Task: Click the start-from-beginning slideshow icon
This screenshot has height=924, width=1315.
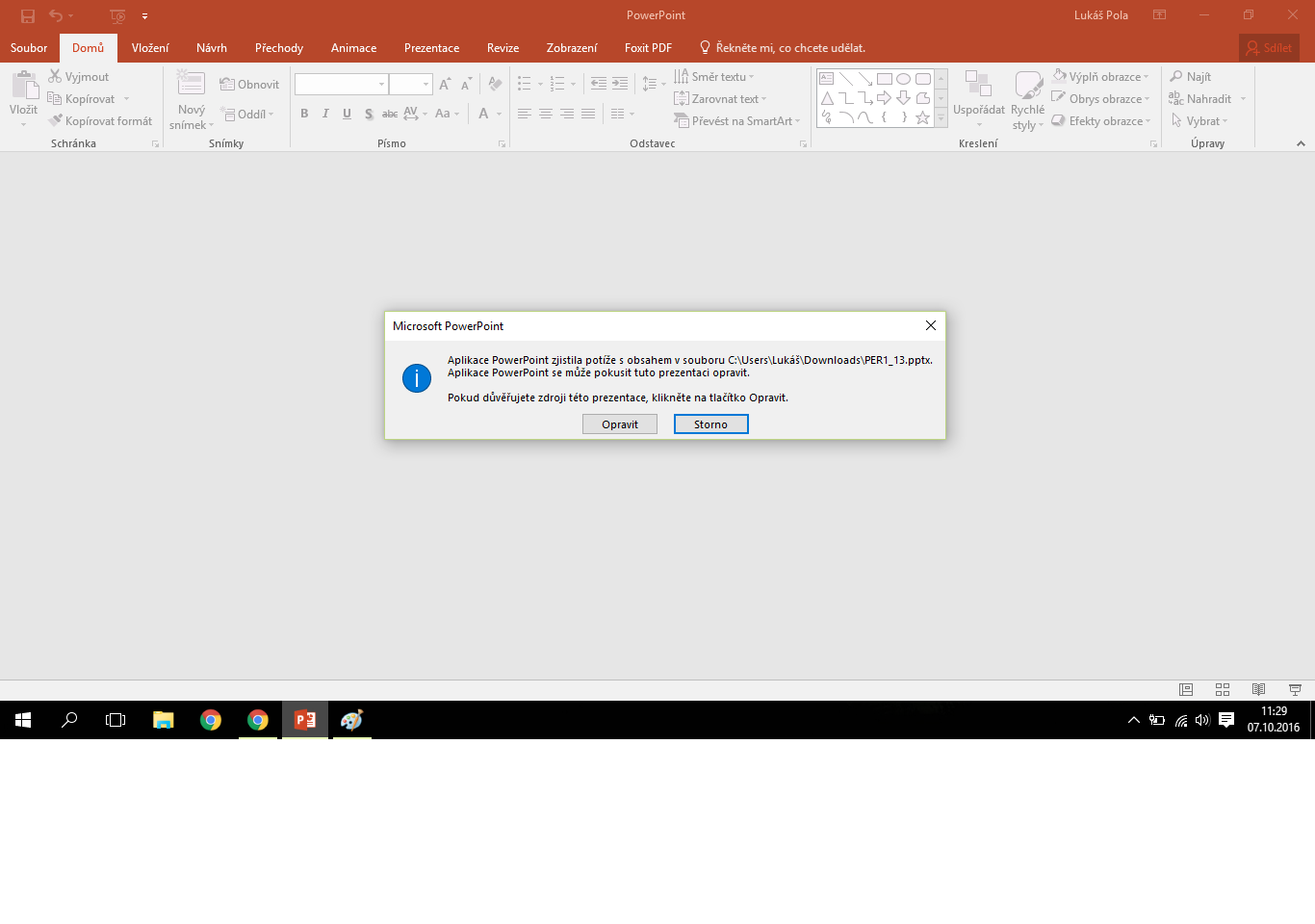Action: point(117,15)
